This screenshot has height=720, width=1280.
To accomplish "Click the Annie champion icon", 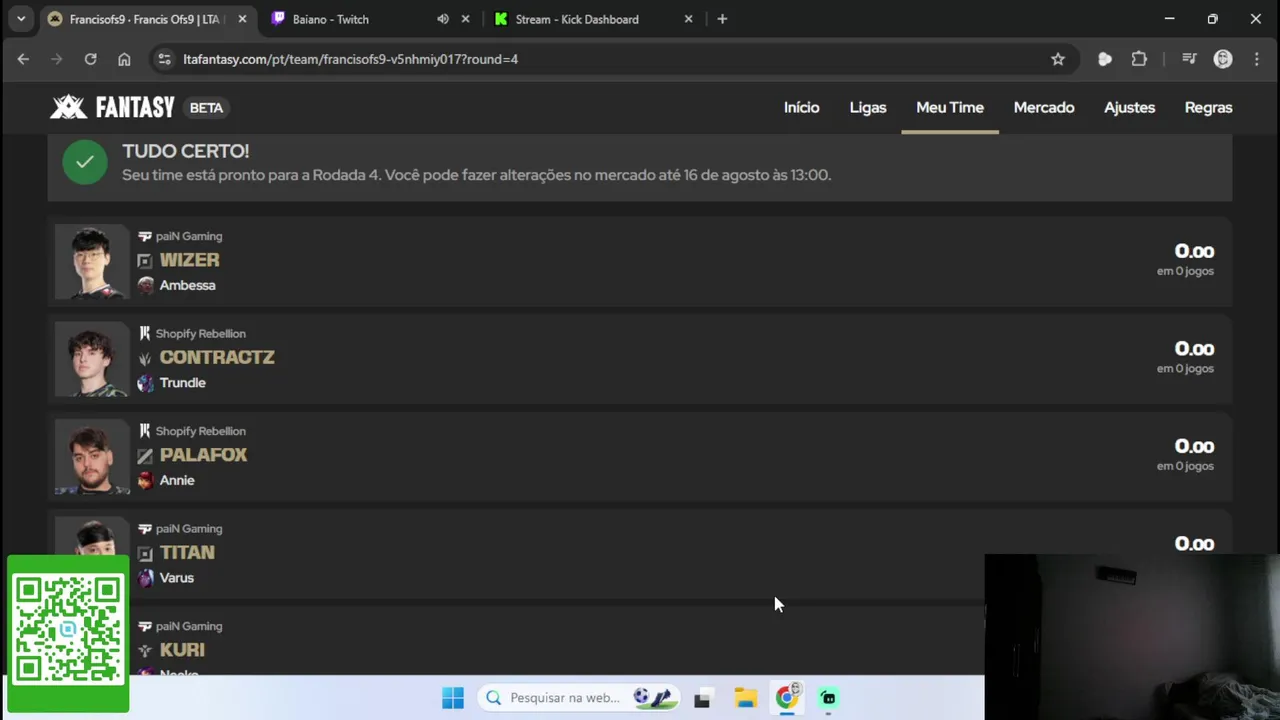I will (x=146, y=480).
